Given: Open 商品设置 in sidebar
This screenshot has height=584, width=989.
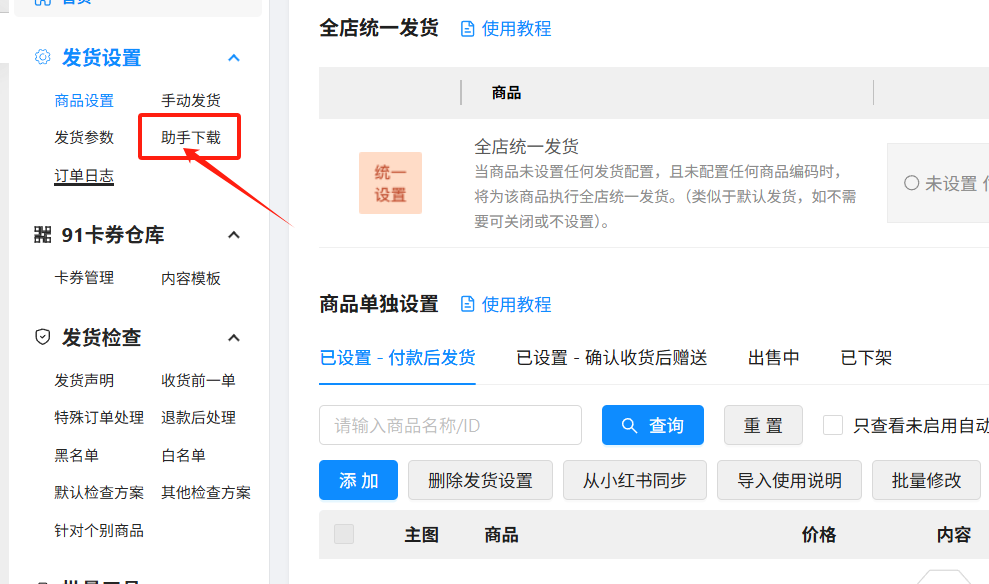Looking at the screenshot, I should (84, 100).
